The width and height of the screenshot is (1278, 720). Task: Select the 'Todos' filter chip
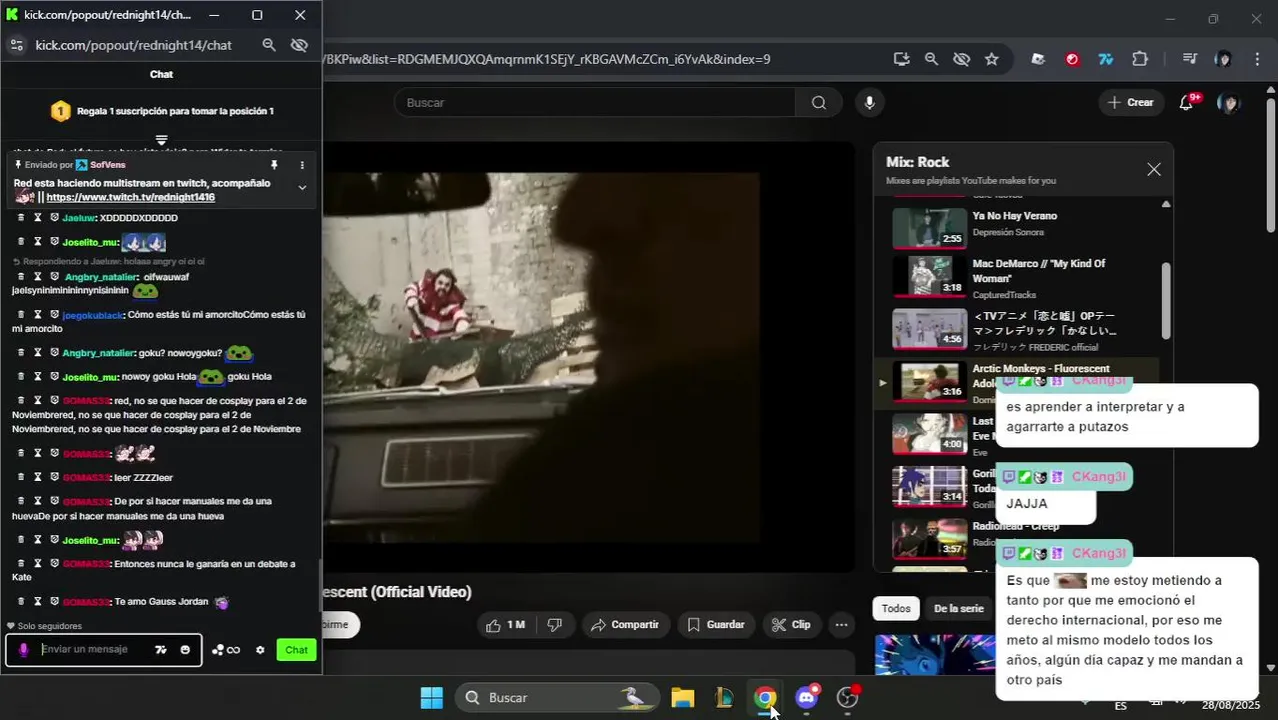[x=896, y=608]
